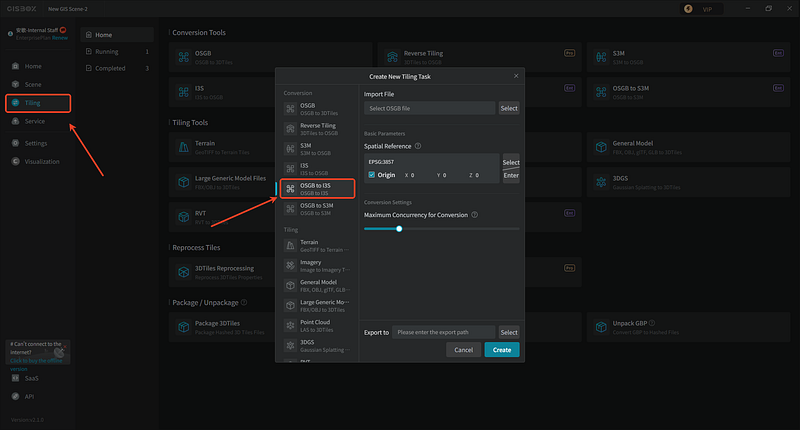Select the Home tab in task list
Image resolution: width=800 pixels, height=430 pixels.
point(117,35)
